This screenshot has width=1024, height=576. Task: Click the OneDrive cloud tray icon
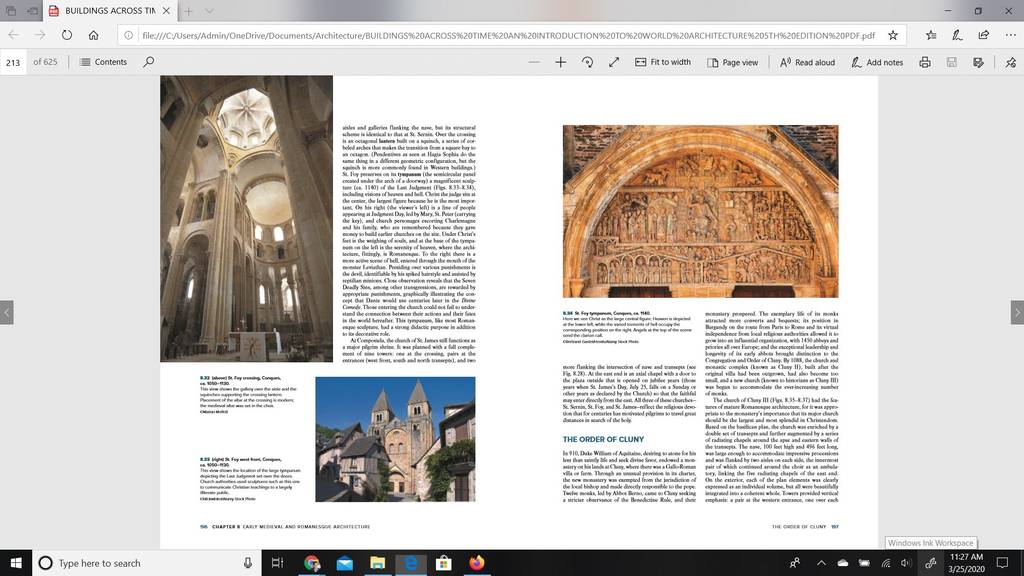pyautogui.click(x=842, y=563)
